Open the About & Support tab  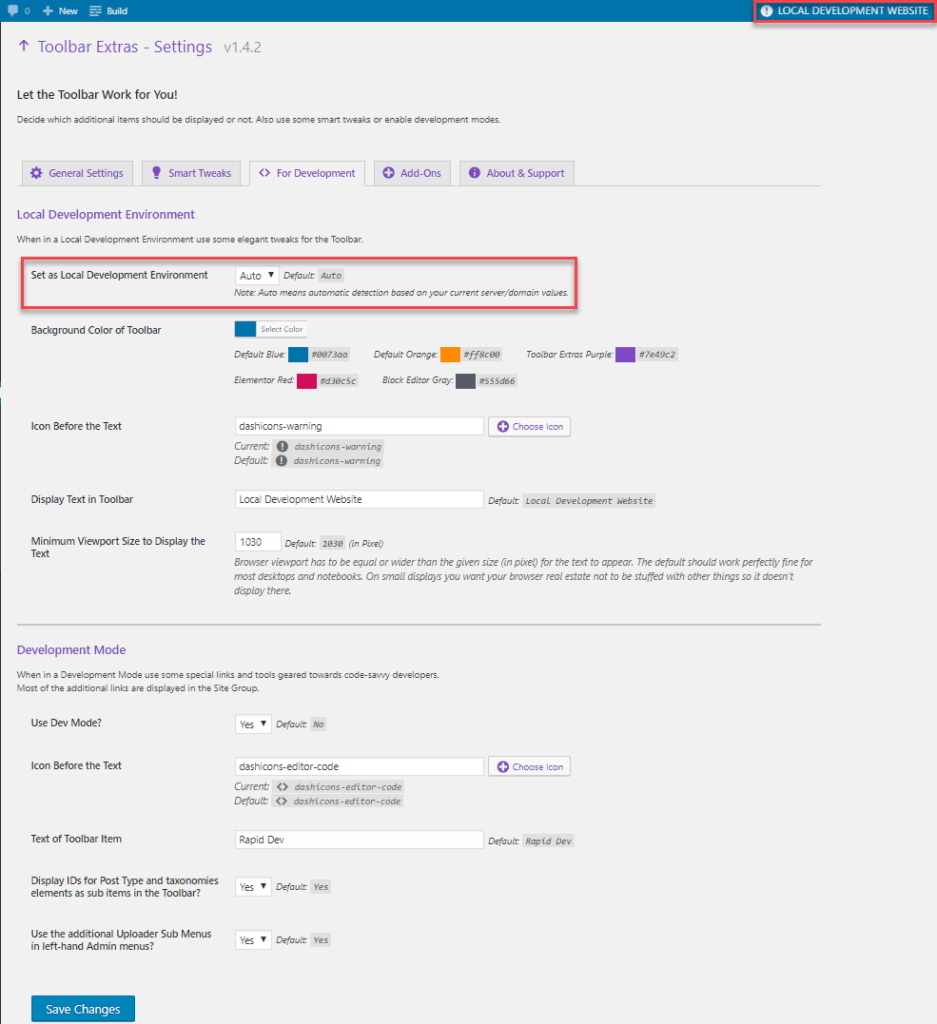pyautogui.click(x=516, y=173)
